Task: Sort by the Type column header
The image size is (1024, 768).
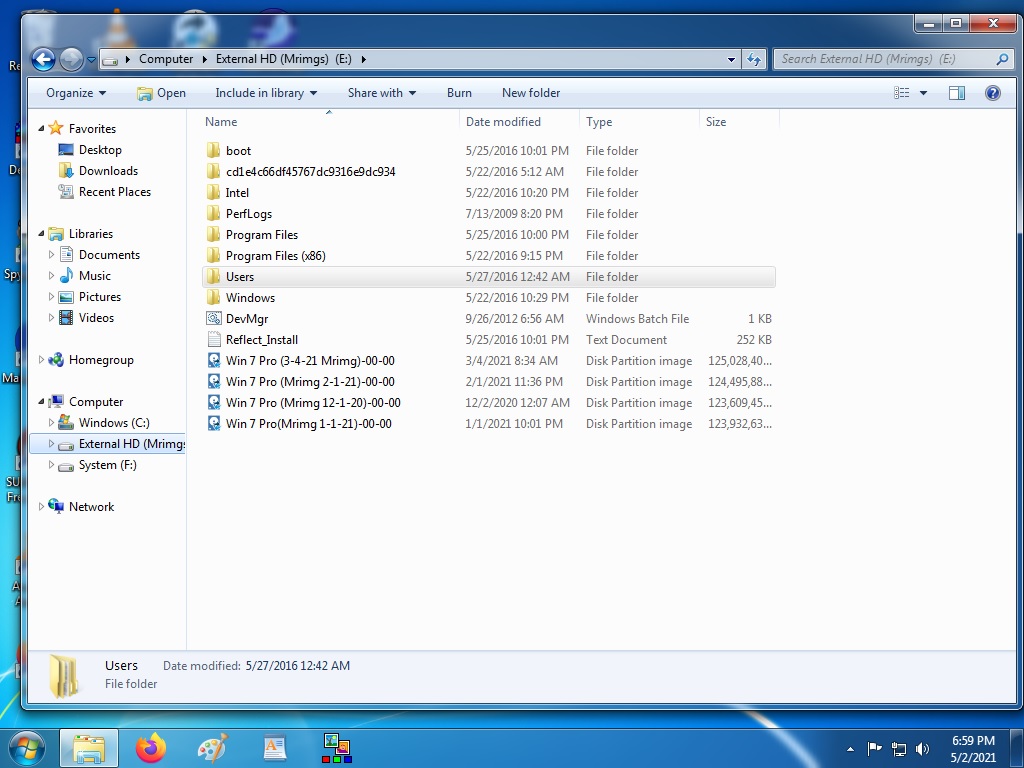Action: pyautogui.click(x=639, y=121)
